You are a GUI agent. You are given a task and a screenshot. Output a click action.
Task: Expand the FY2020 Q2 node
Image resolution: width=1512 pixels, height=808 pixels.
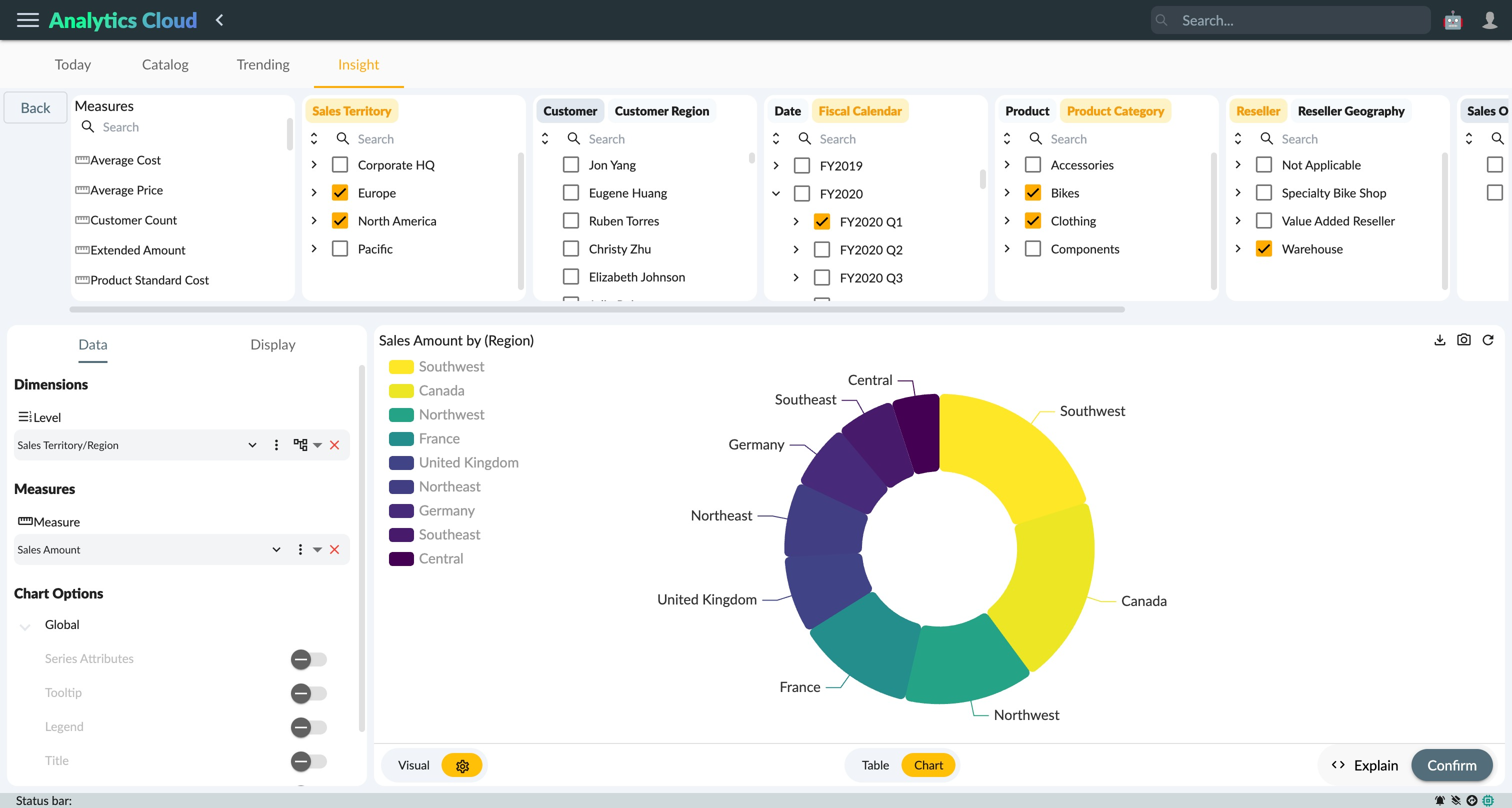[x=796, y=249]
